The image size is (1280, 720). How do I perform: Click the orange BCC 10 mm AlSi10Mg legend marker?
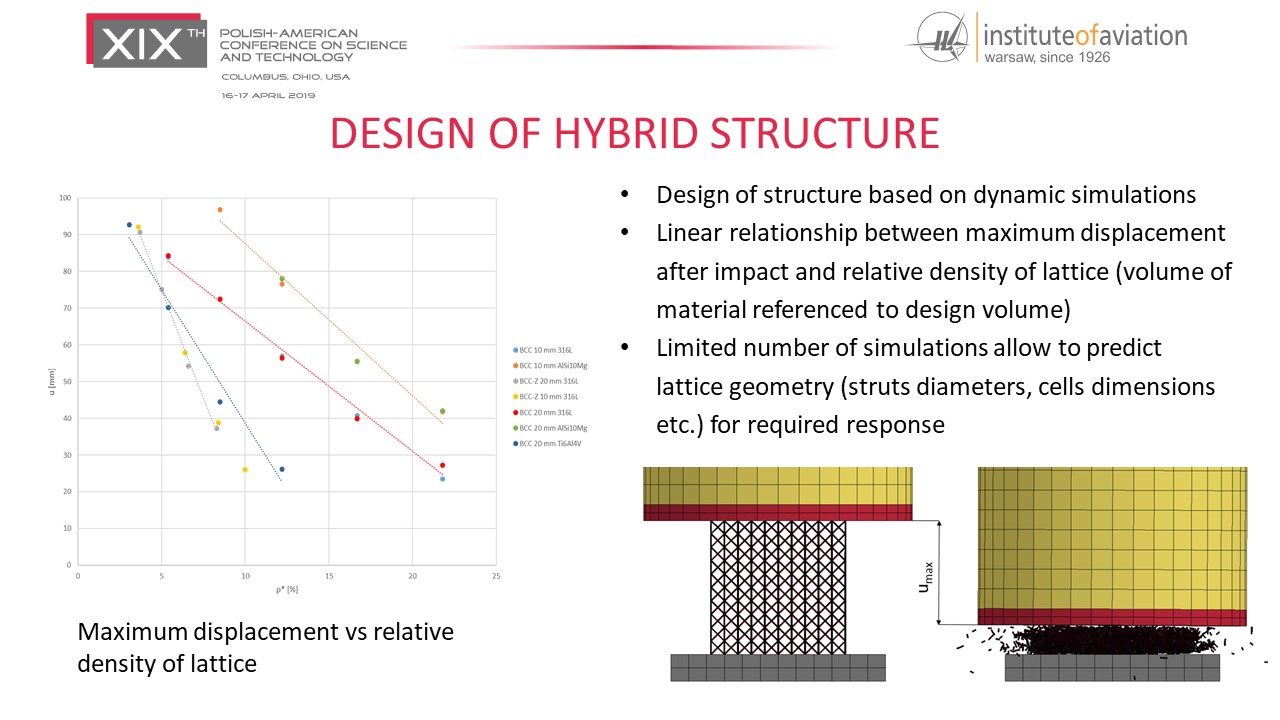(x=515, y=365)
